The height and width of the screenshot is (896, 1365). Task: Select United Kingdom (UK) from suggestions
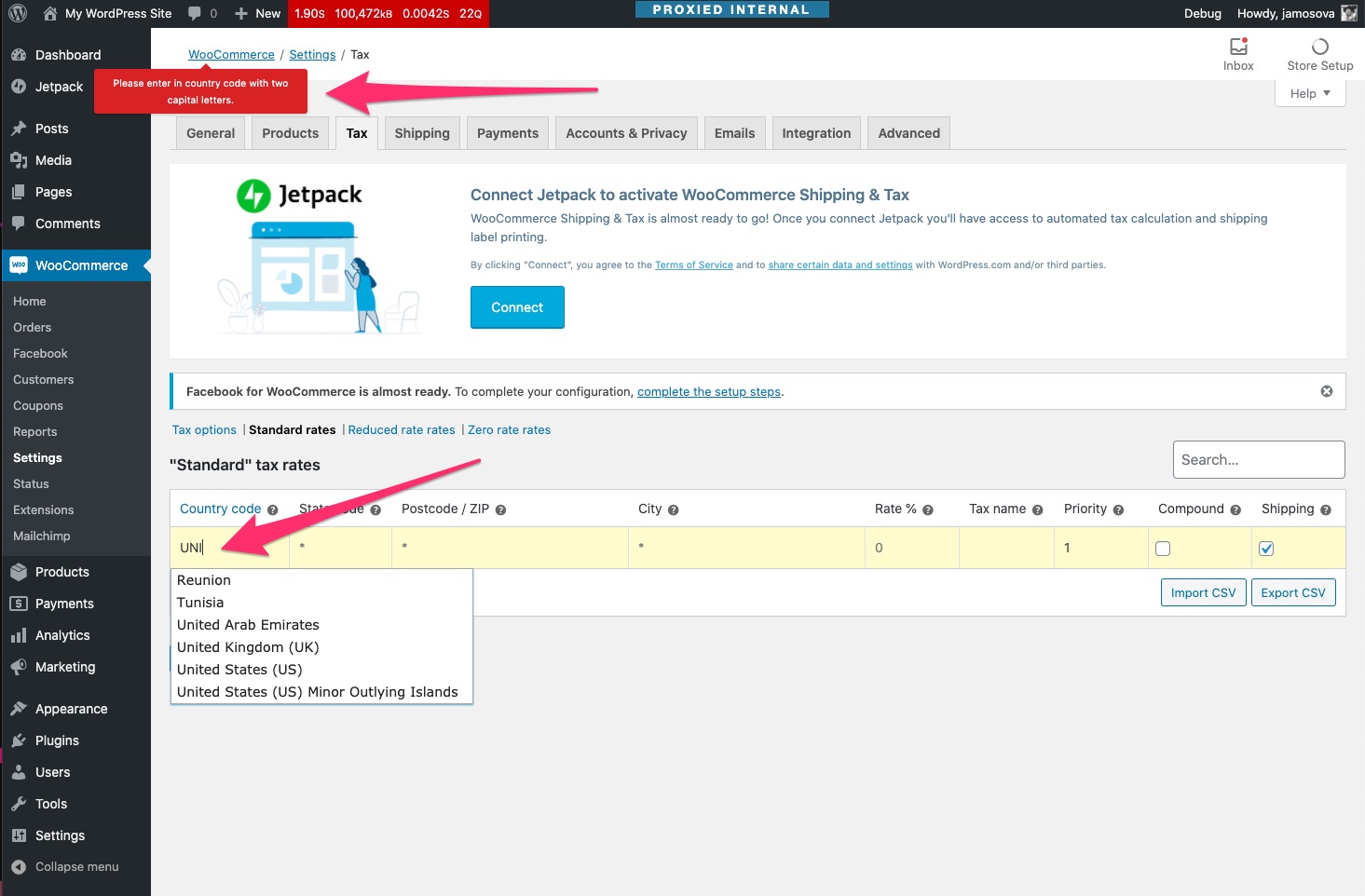point(248,646)
